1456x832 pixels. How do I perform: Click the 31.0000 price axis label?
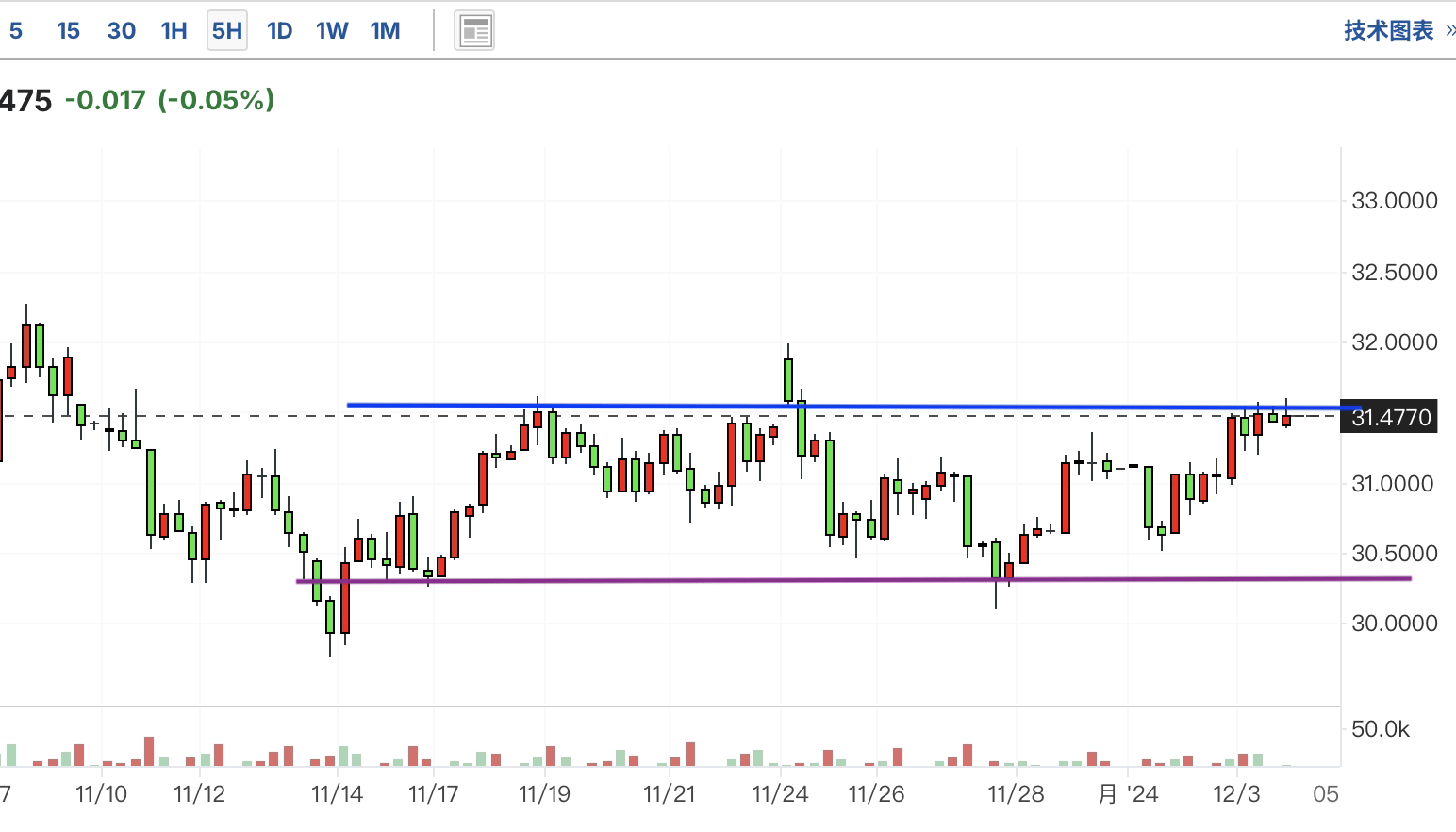[x=1395, y=484]
